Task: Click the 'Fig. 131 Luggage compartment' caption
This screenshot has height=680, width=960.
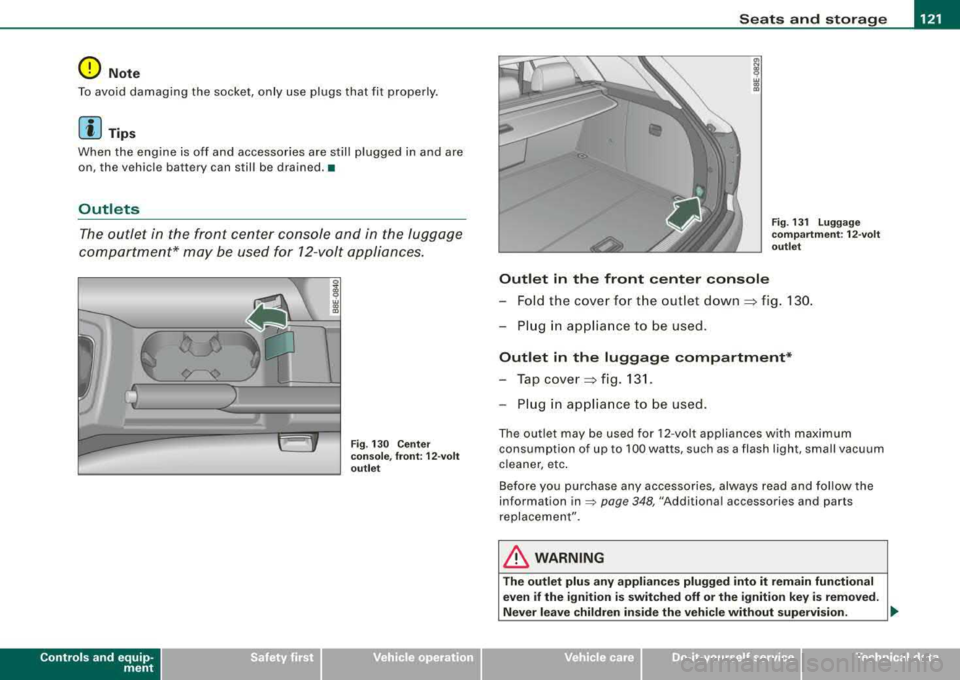Action: tap(826, 234)
